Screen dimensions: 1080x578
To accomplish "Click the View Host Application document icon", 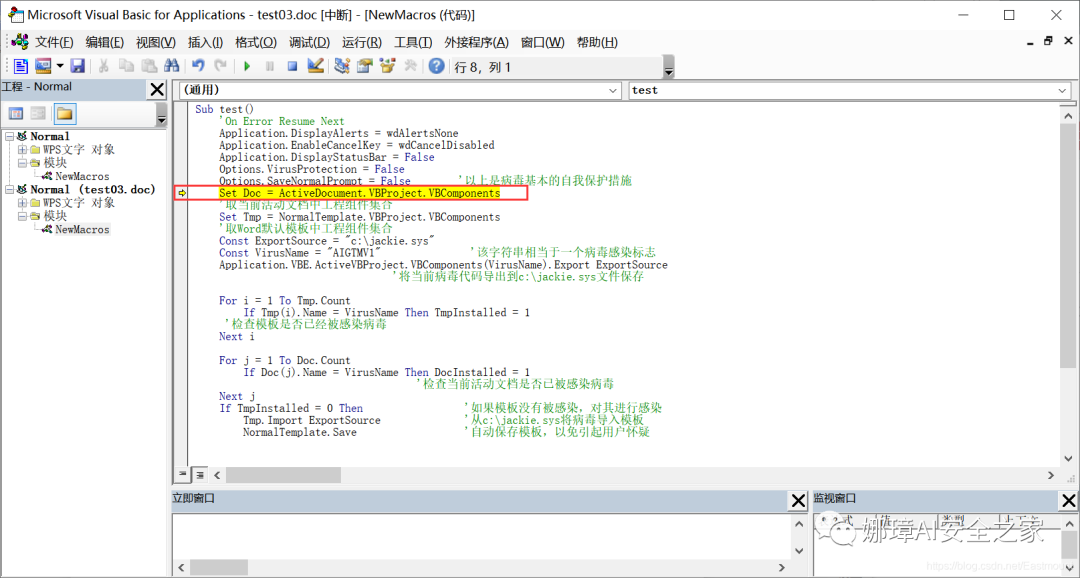I will tap(21, 66).
